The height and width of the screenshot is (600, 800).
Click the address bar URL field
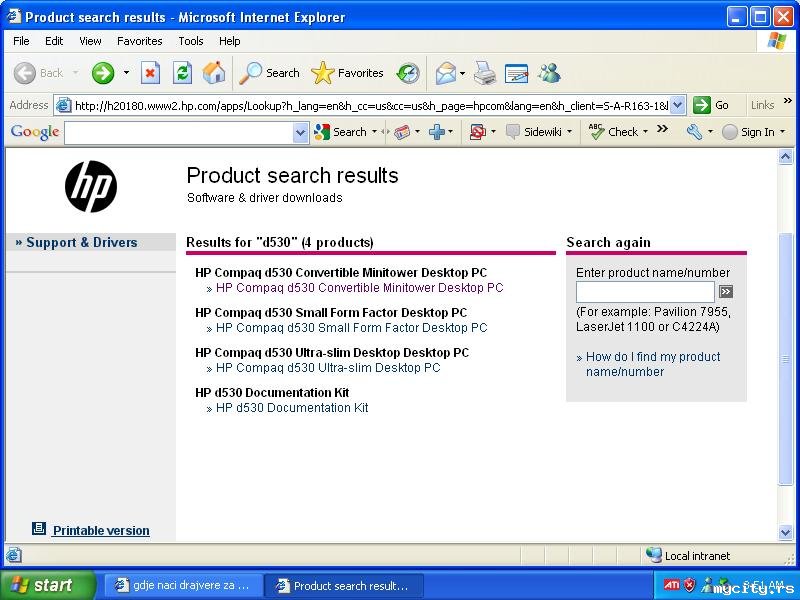click(371, 106)
